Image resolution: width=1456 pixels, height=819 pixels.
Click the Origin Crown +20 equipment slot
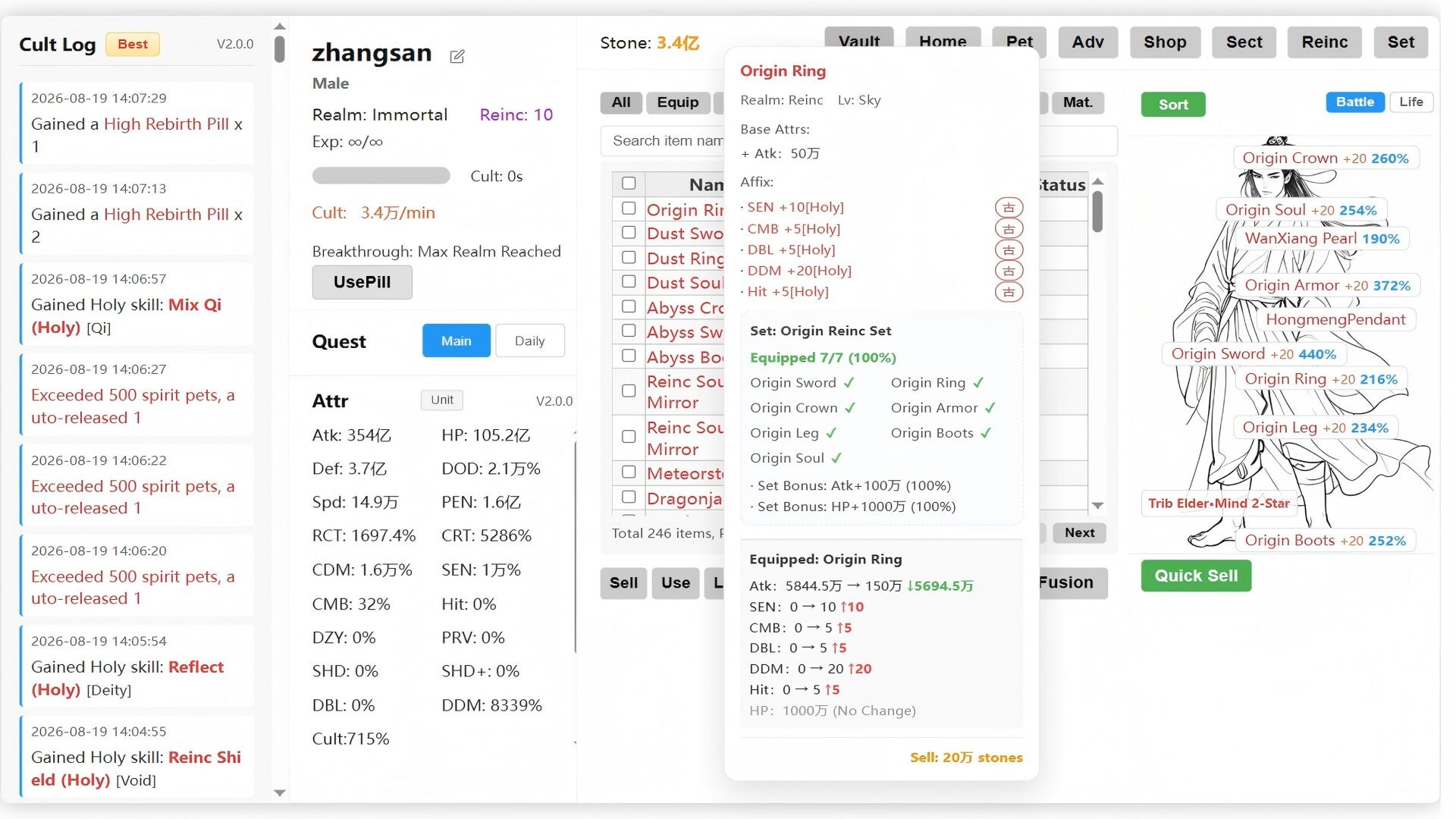tap(1326, 158)
